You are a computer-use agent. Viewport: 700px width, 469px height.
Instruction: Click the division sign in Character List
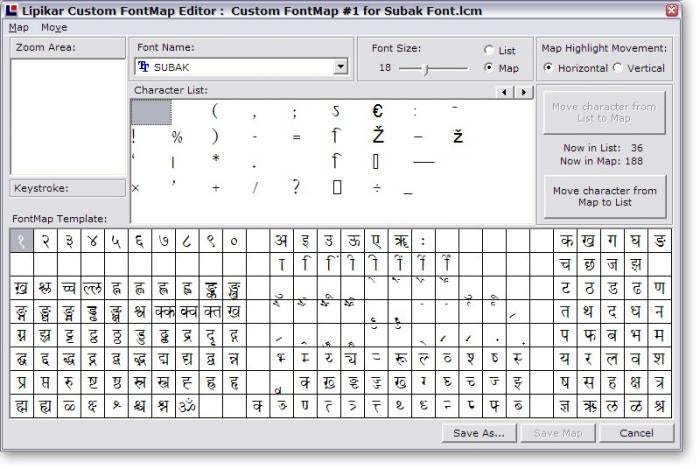tap(377, 188)
